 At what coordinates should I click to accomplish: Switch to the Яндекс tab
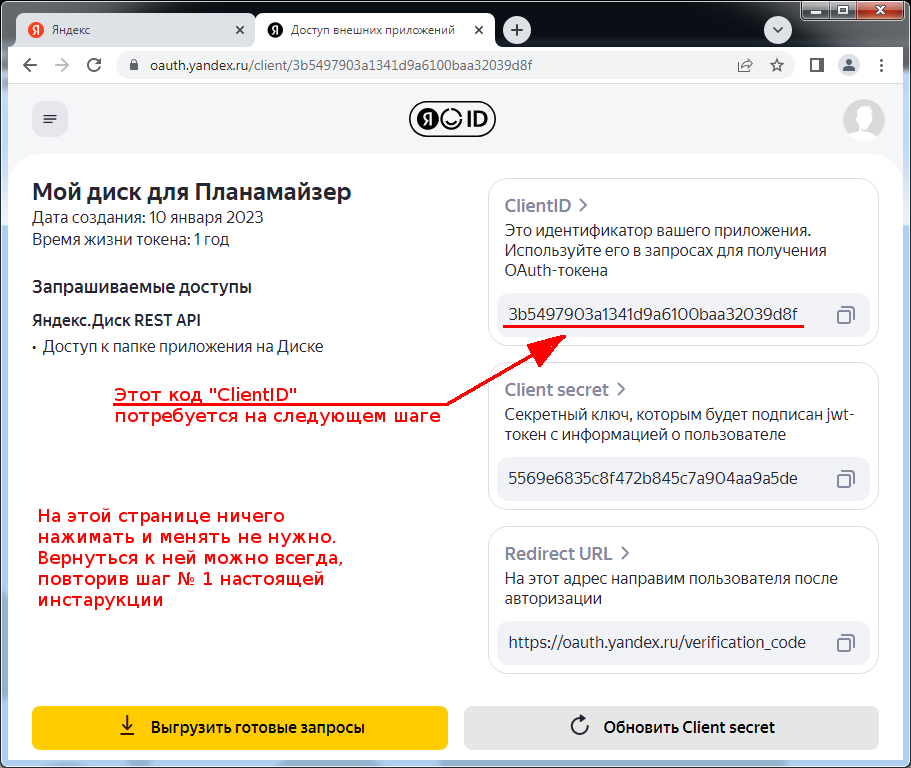pos(135,30)
